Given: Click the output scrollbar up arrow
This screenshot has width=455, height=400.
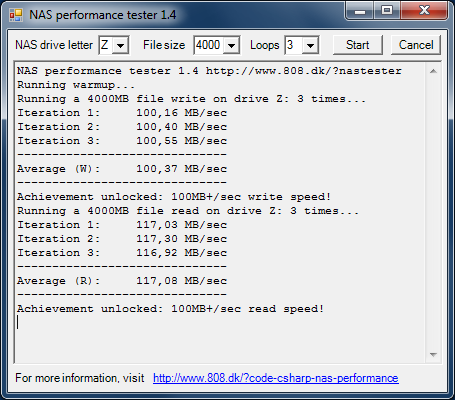Looking at the screenshot, I should [433, 71].
